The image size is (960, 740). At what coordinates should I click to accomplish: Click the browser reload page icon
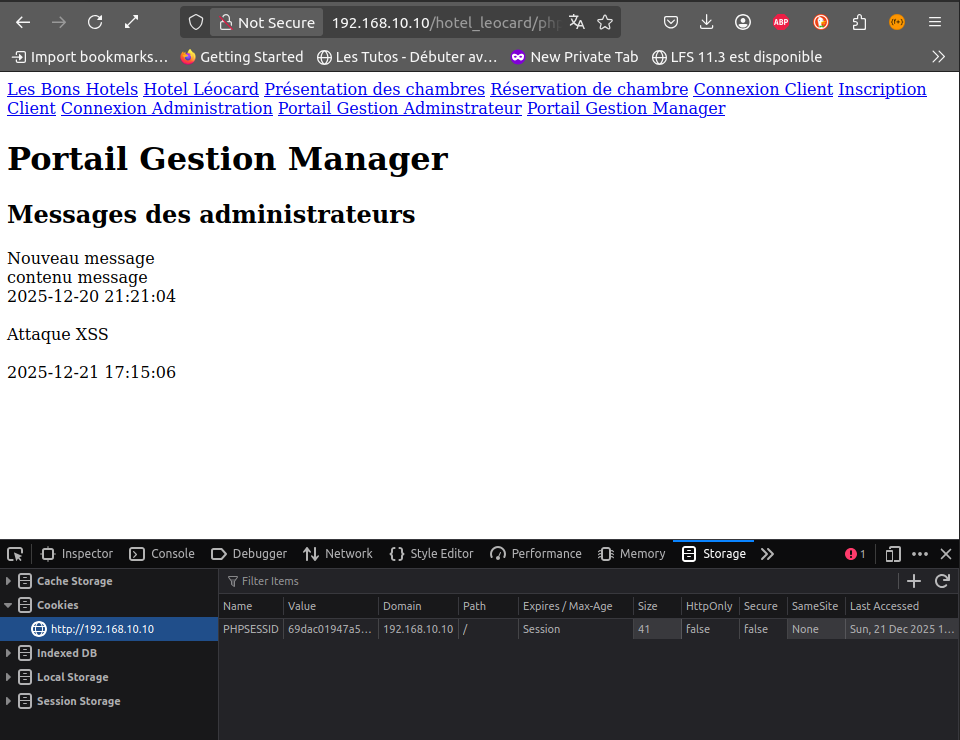click(95, 22)
